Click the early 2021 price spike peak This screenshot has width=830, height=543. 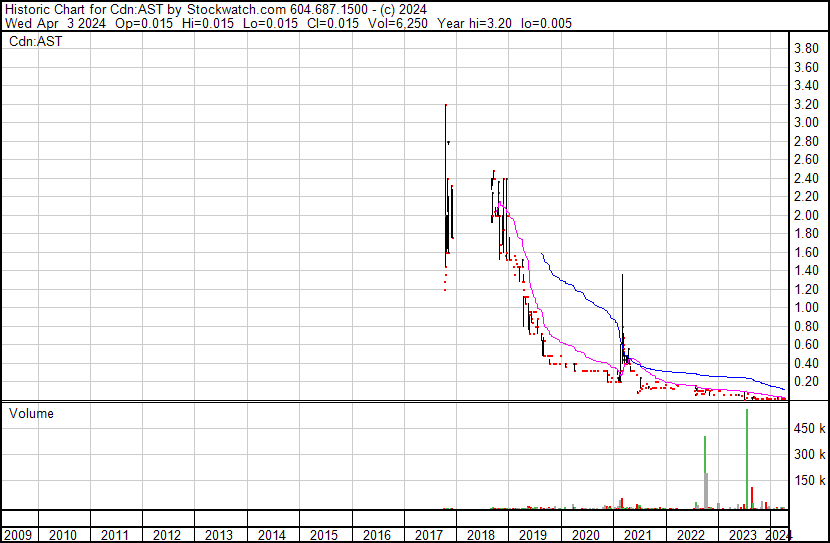pos(622,275)
